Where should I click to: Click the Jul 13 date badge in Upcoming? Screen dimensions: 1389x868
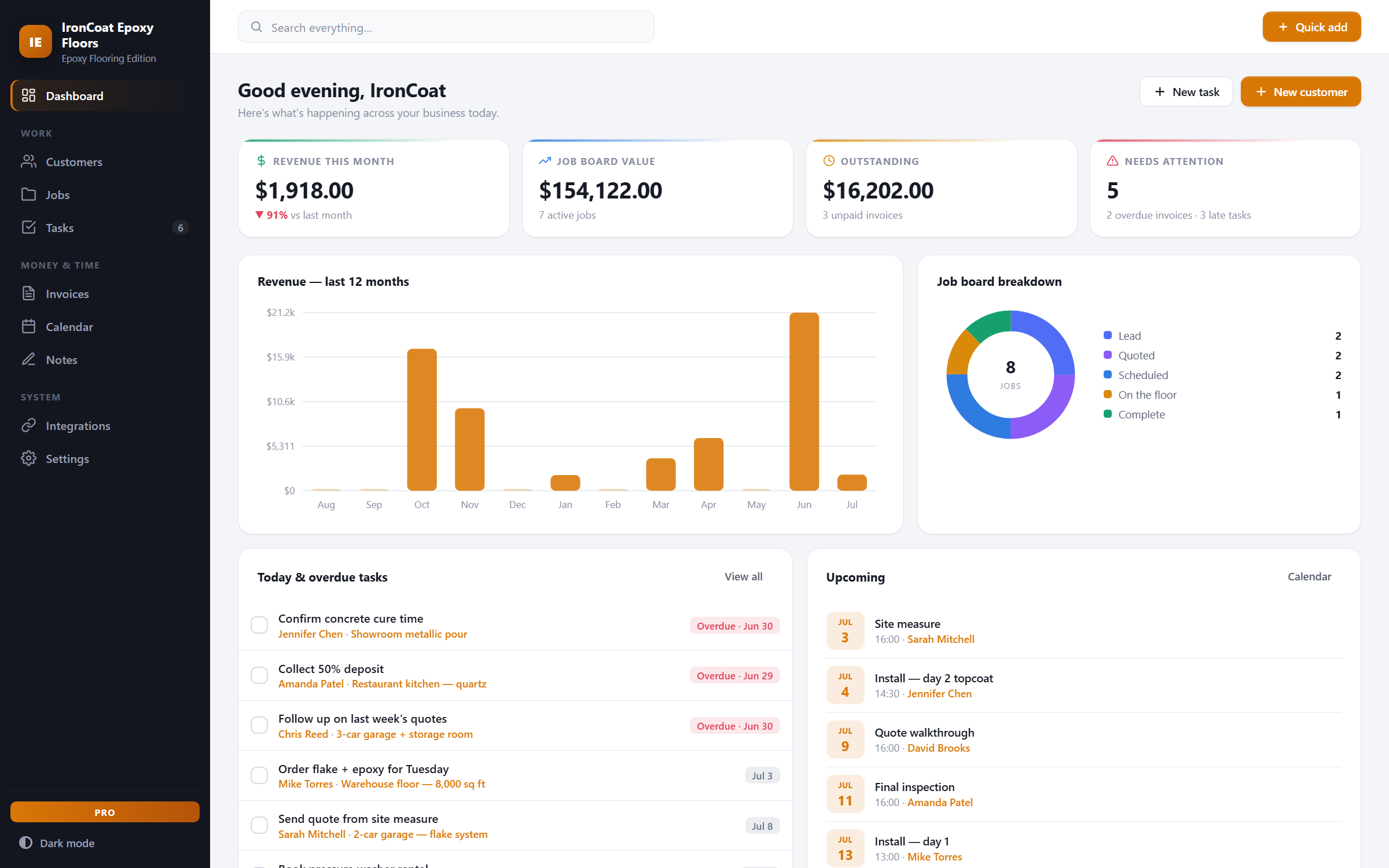pyautogui.click(x=845, y=848)
